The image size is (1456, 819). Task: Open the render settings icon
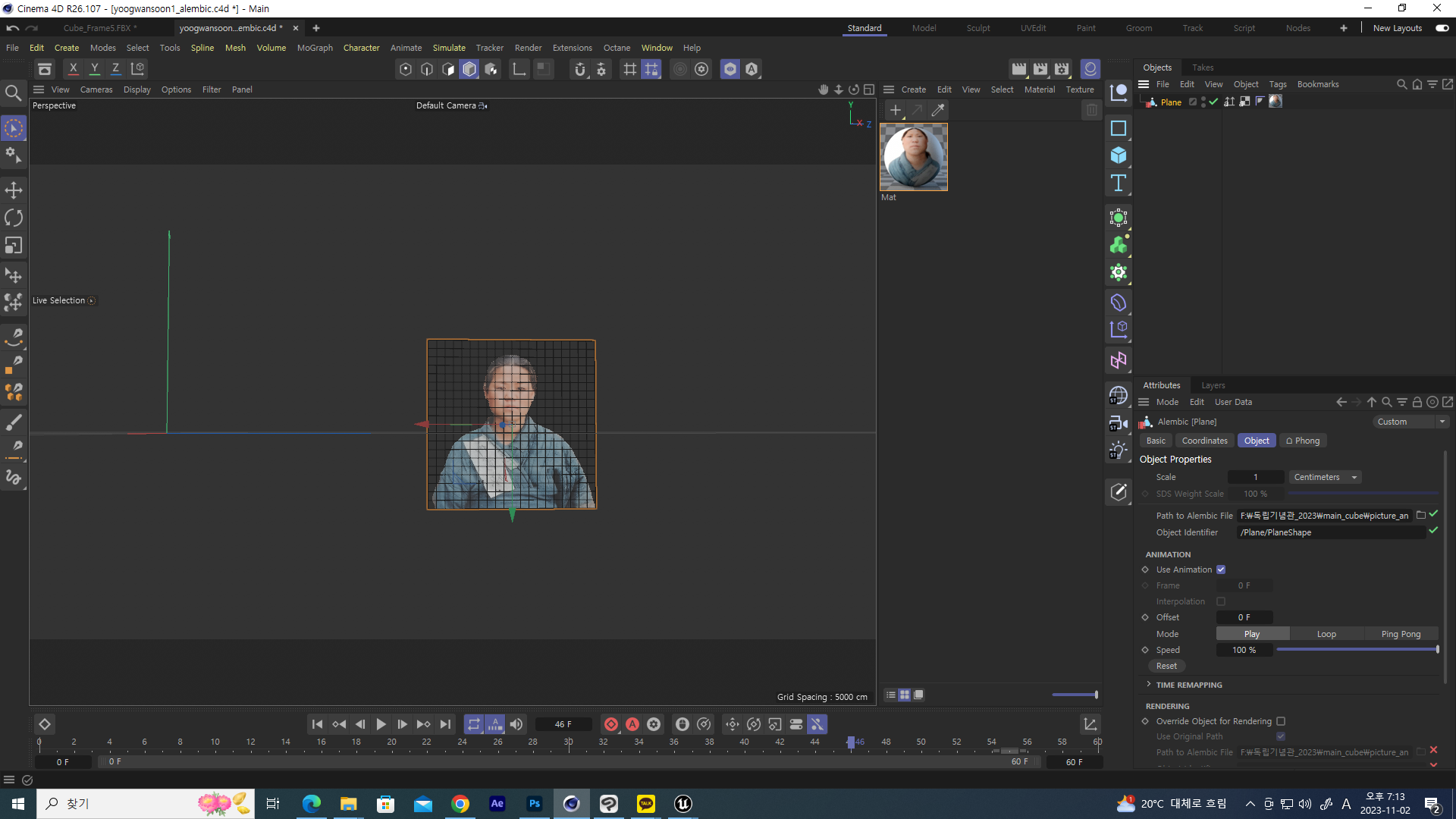[1062, 69]
